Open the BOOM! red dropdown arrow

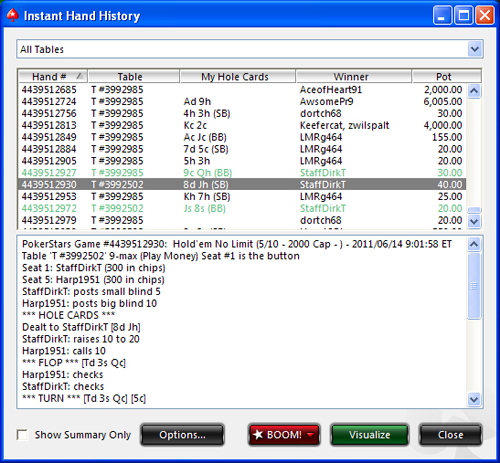click(x=310, y=435)
